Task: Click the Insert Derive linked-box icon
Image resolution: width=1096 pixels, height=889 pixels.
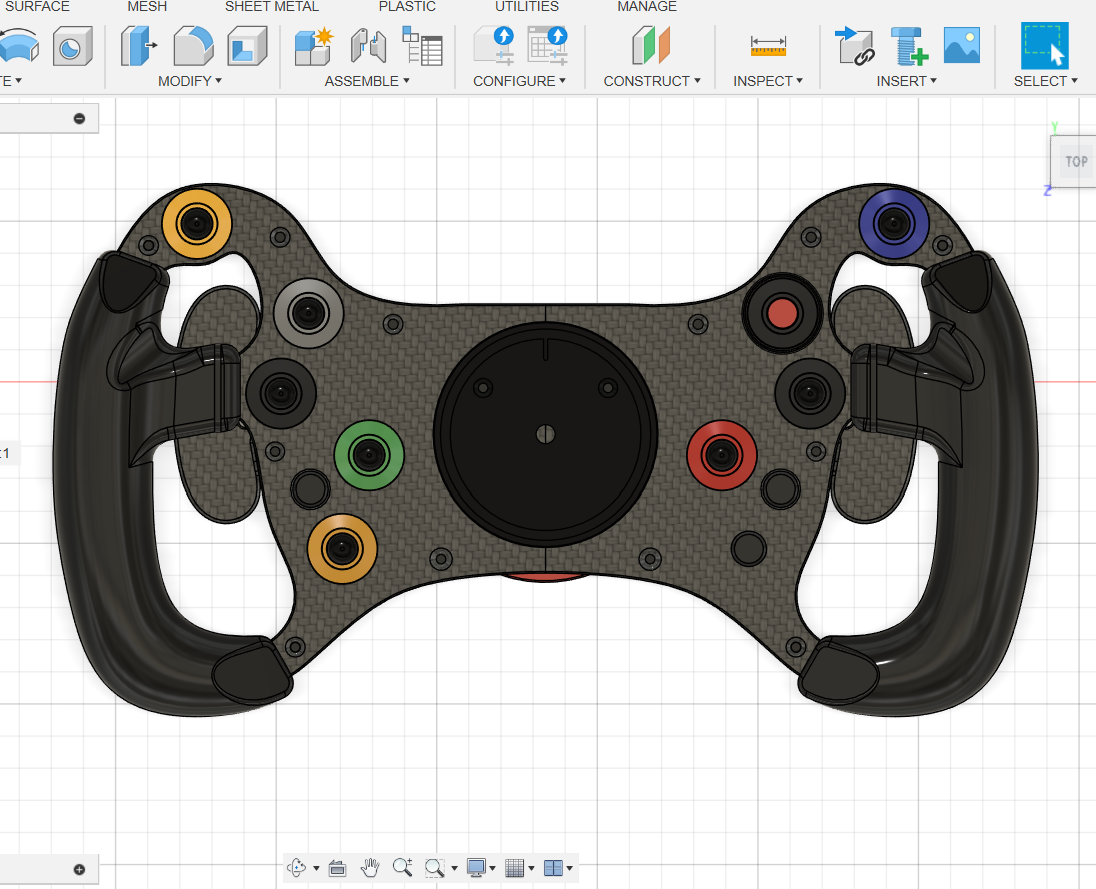Action: (855, 46)
